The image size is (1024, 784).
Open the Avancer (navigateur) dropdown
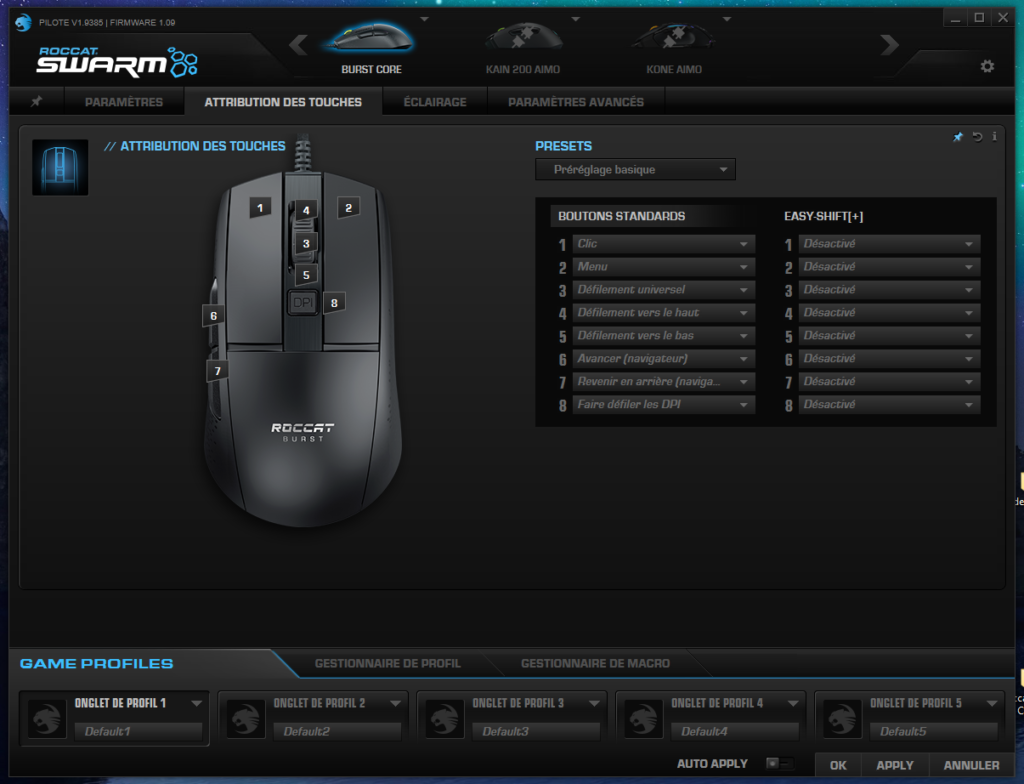pyautogui.click(x=664, y=359)
